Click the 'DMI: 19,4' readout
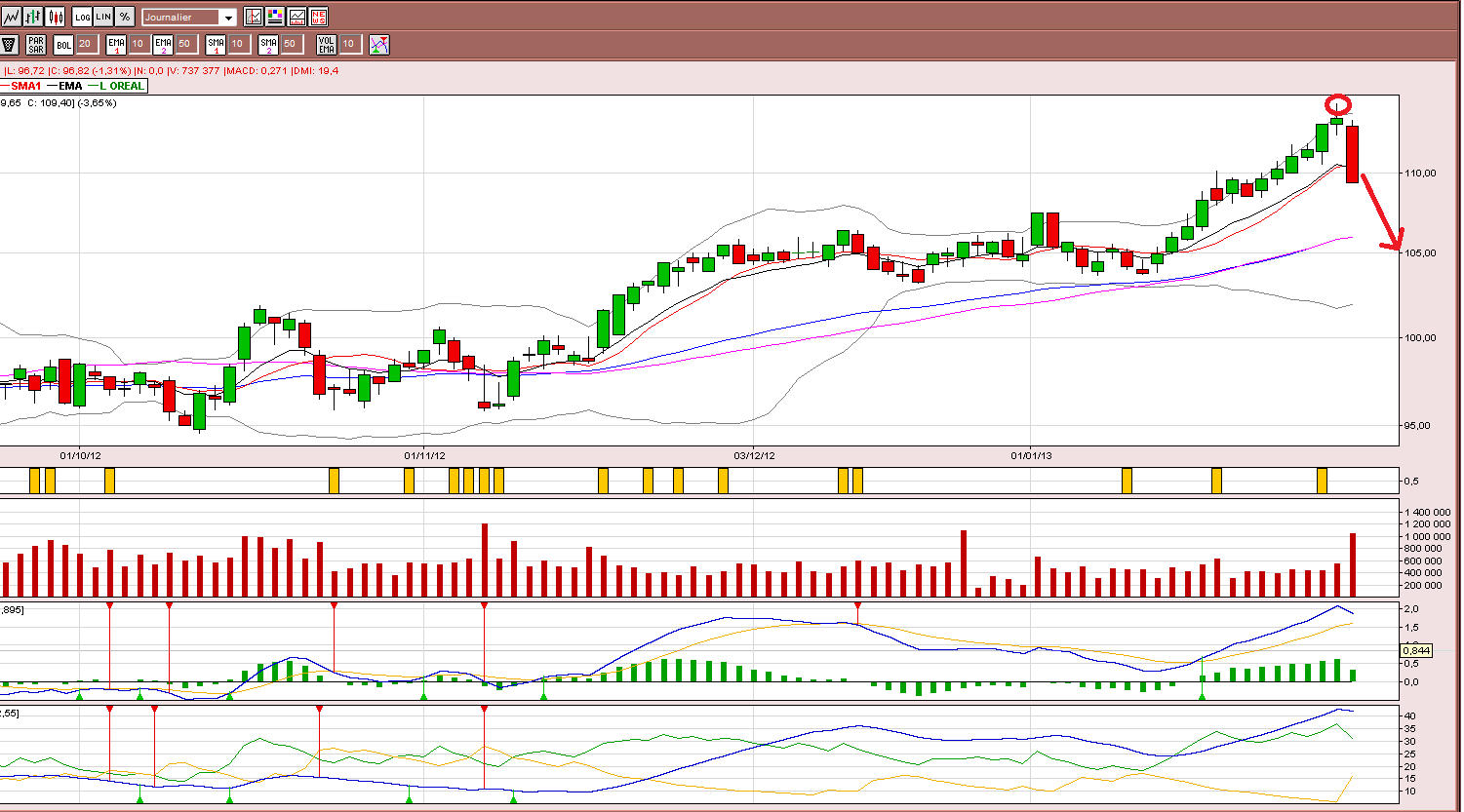 coord(316,71)
